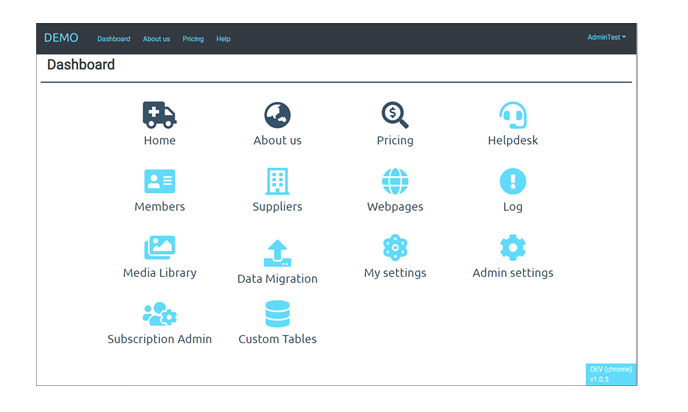Open Help in the navbar
The height and width of the screenshot is (412, 688).
coord(223,39)
